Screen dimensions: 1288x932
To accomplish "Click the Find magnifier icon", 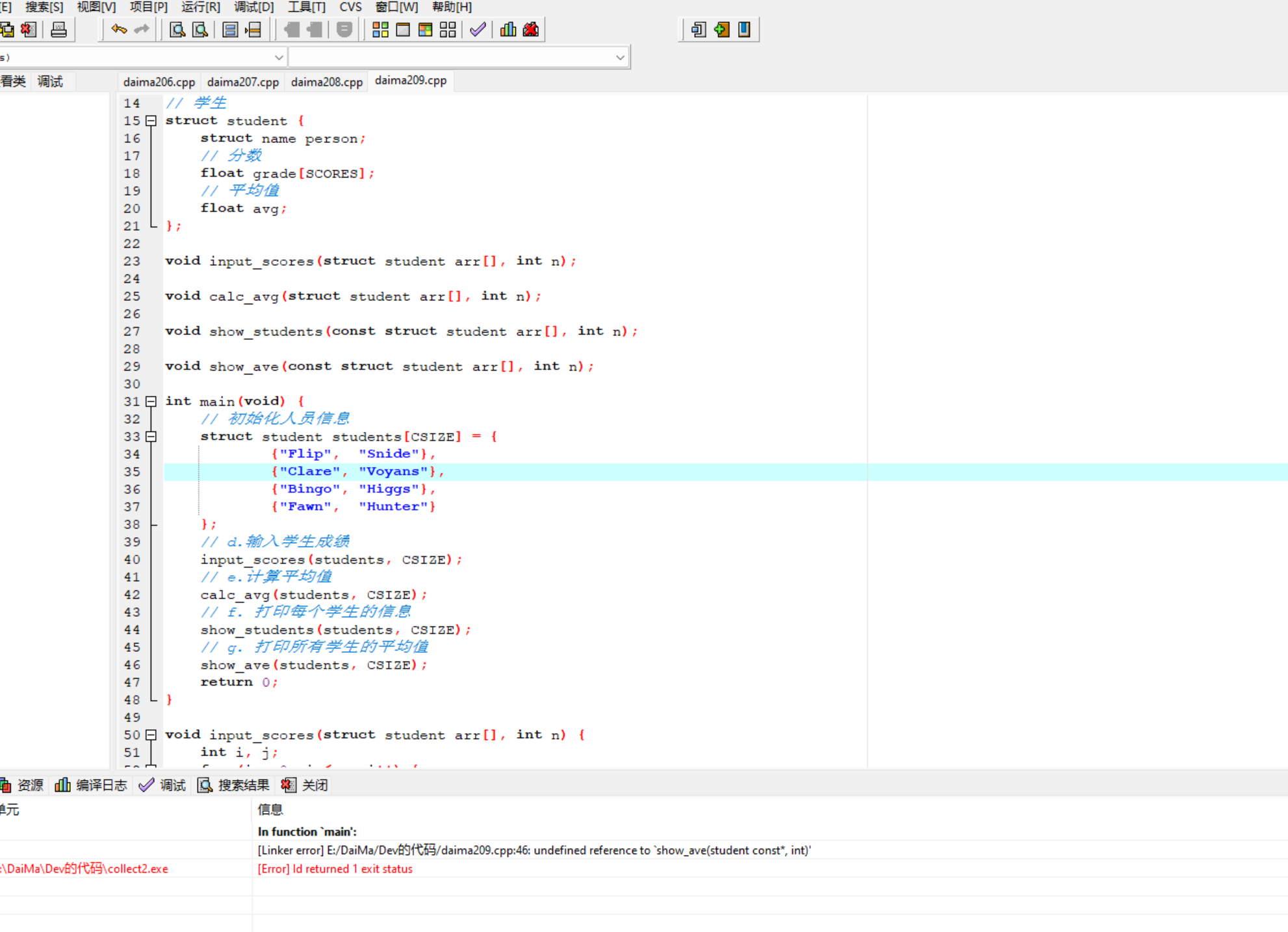I will coord(177,30).
